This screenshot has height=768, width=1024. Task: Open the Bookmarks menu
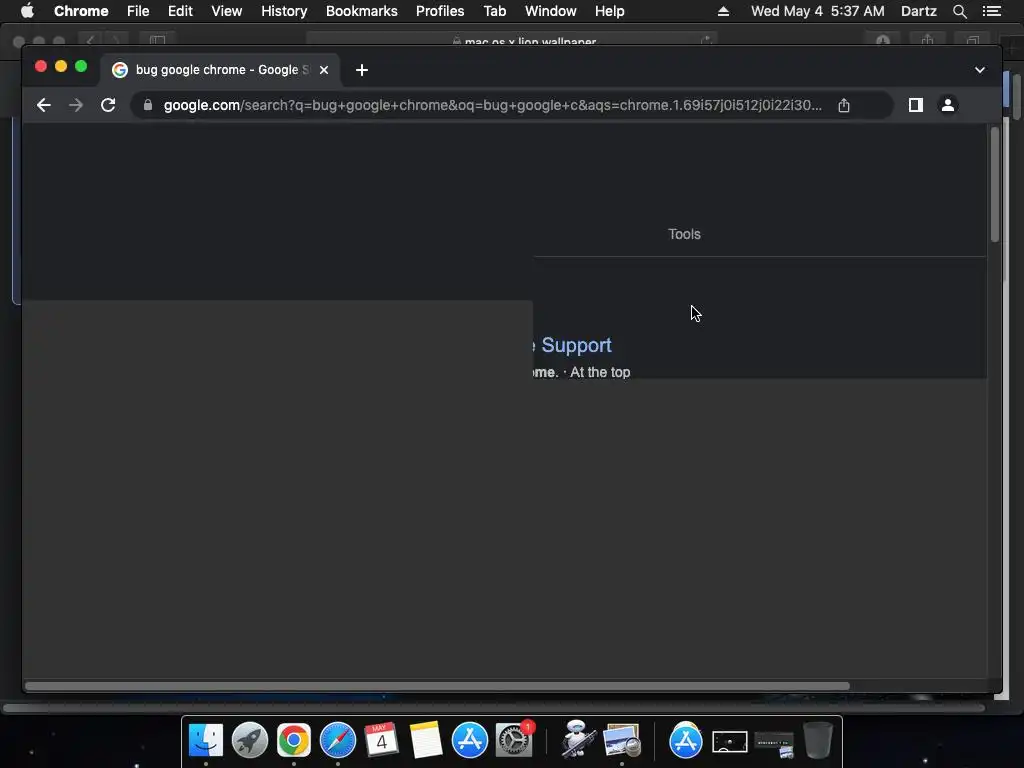click(361, 11)
